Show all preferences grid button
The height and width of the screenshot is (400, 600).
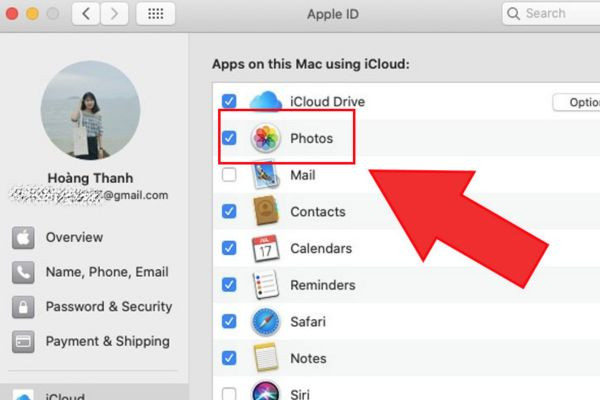156,14
